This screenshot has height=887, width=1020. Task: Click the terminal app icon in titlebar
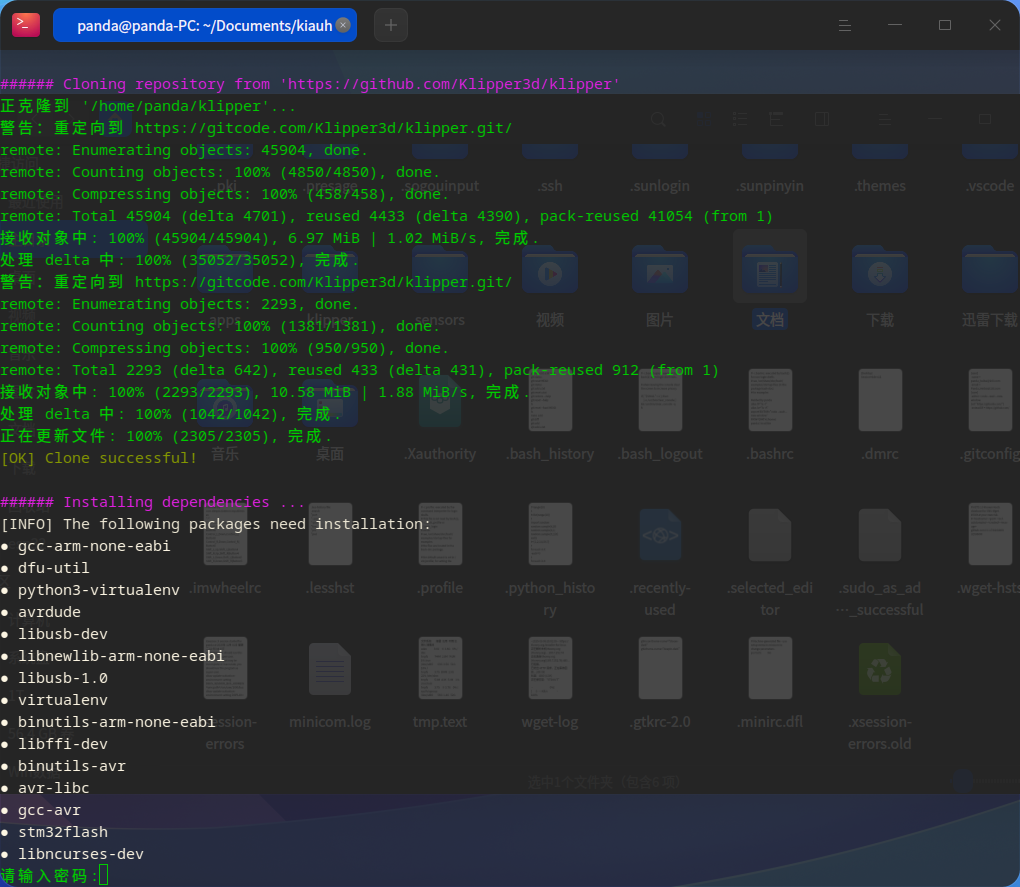pyautogui.click(x=25, y=24)
